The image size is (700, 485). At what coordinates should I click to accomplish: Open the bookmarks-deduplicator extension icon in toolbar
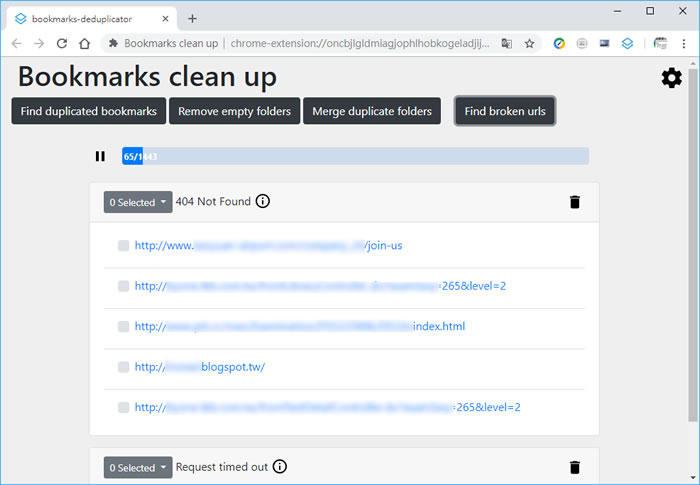point(627,43)
